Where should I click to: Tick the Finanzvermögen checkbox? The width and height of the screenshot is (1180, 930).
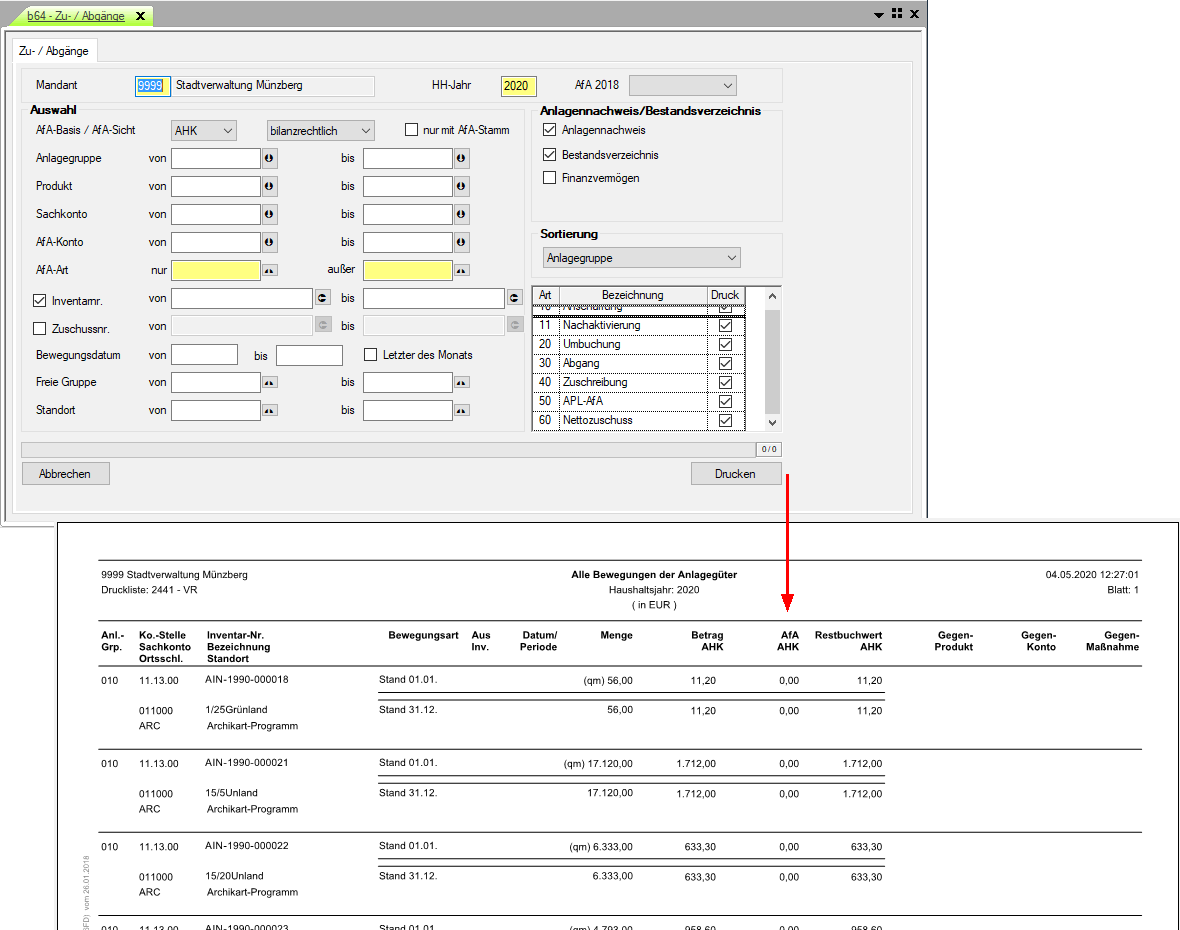point(549,178)
